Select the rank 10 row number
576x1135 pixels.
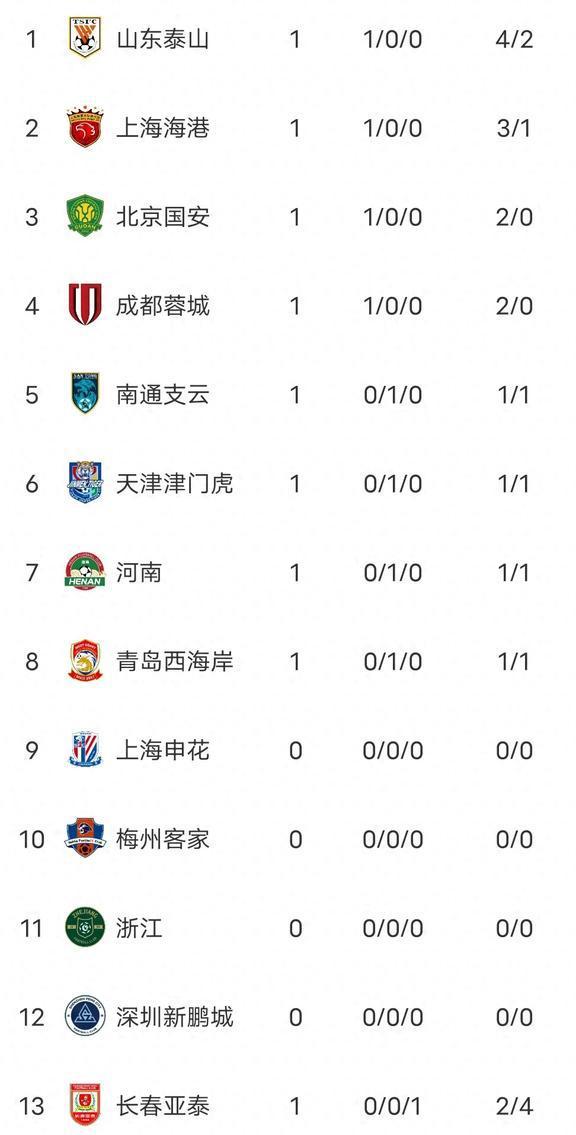32,839
